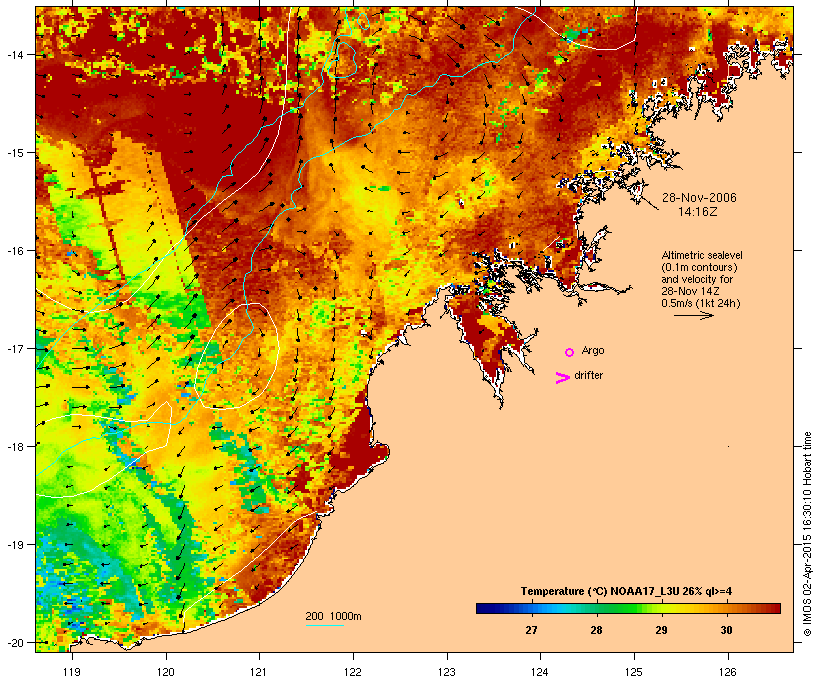The image size is (820, 680).
Task: Click the latitude axis label -18
Action: coord(14,446)
